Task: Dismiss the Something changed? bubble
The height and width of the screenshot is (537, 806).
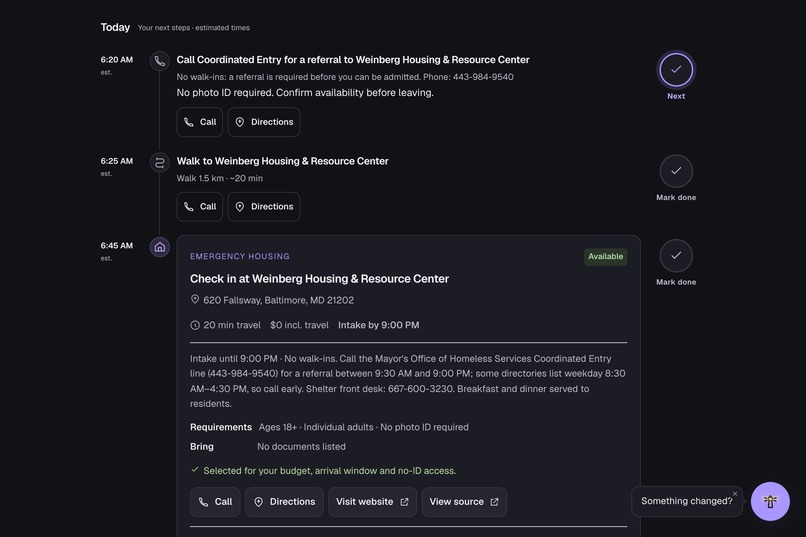Action: (x=735, y=494)
